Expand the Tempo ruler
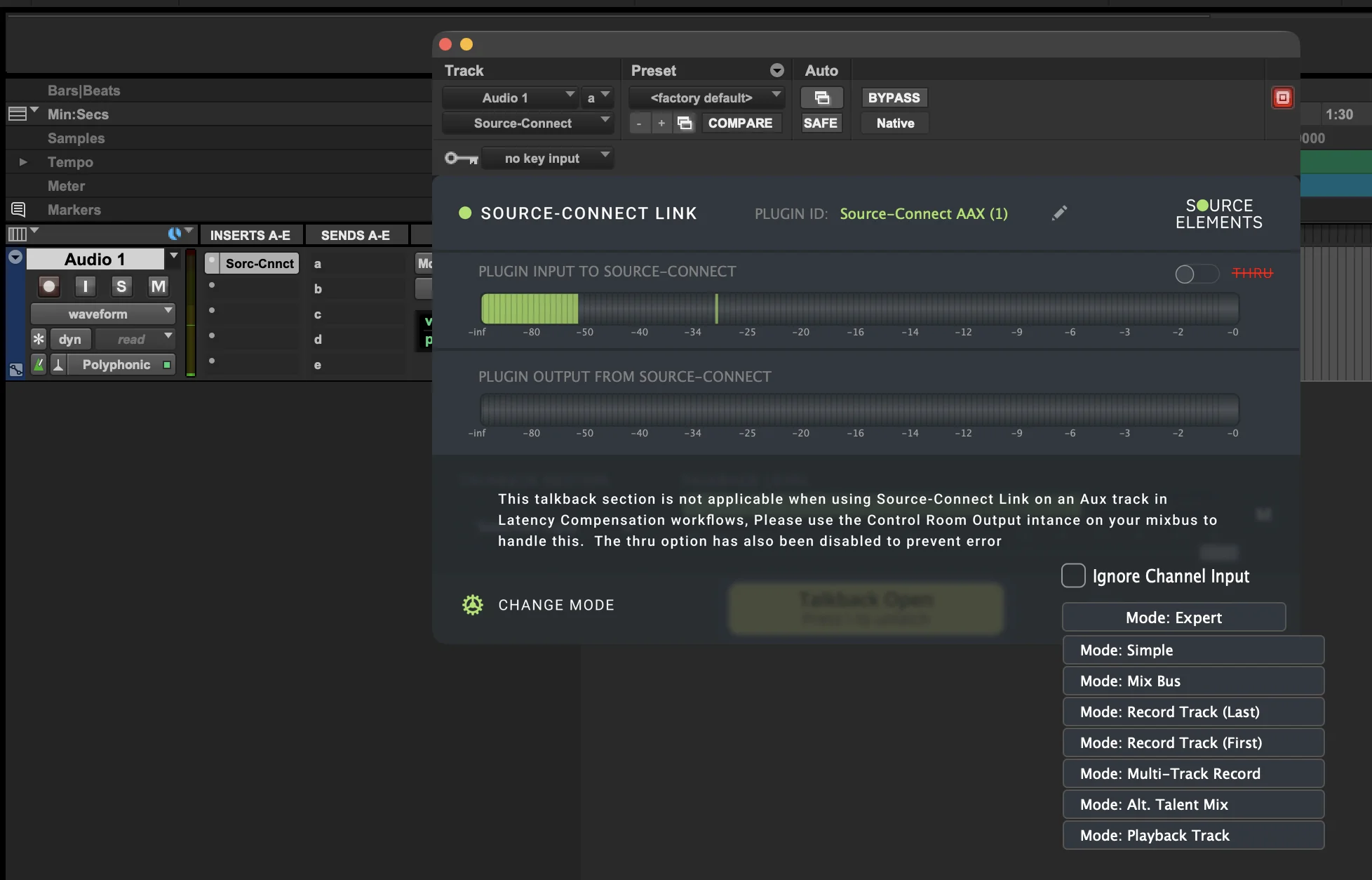Image resolution: width=1372 pixels, height=880 pixels. point(23,162)
